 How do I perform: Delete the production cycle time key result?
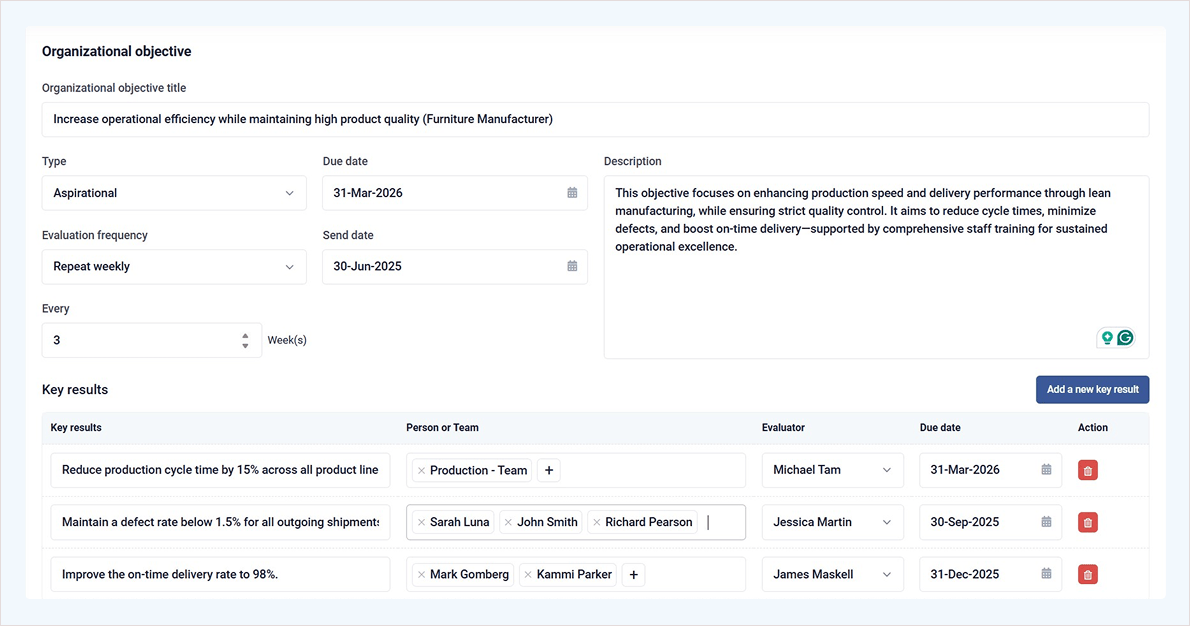pos(1088,470)
